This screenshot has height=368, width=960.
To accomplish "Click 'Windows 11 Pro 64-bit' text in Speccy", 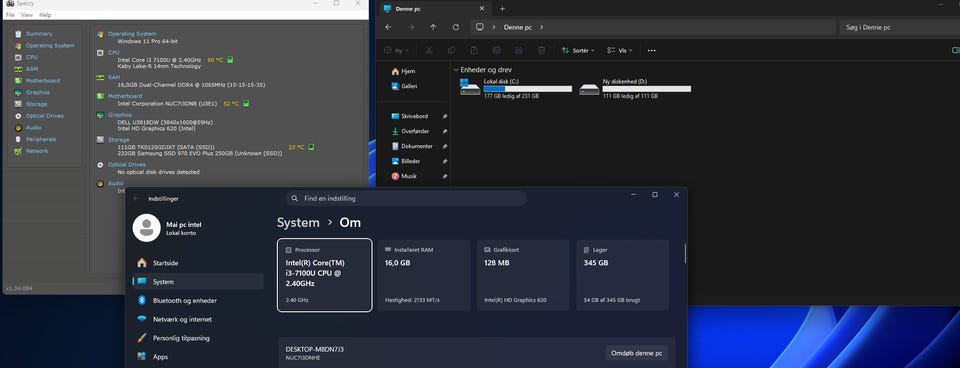I will (148, 41).
